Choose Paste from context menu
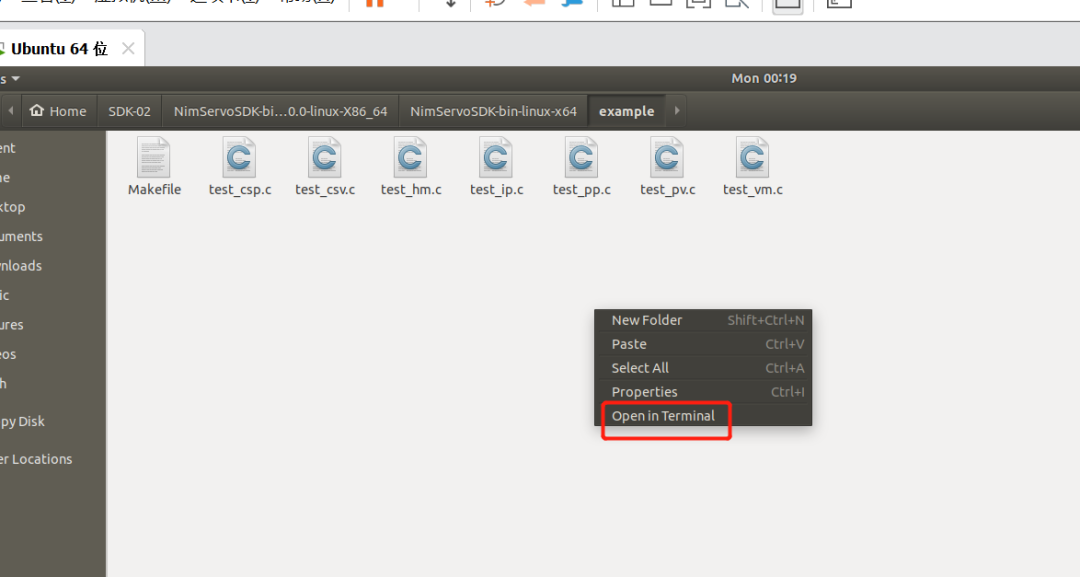1080x577 pixels. (703, 344)
